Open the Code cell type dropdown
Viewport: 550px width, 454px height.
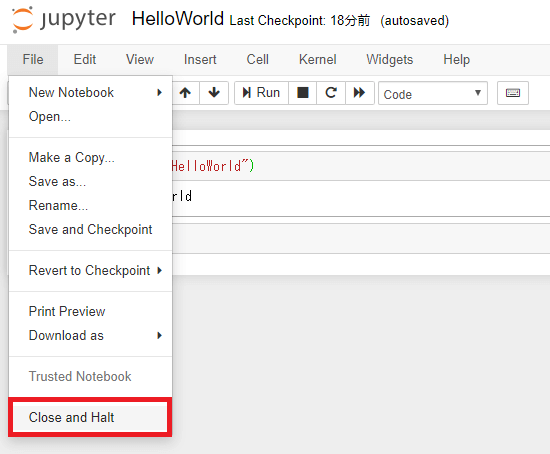coord(432,93)
